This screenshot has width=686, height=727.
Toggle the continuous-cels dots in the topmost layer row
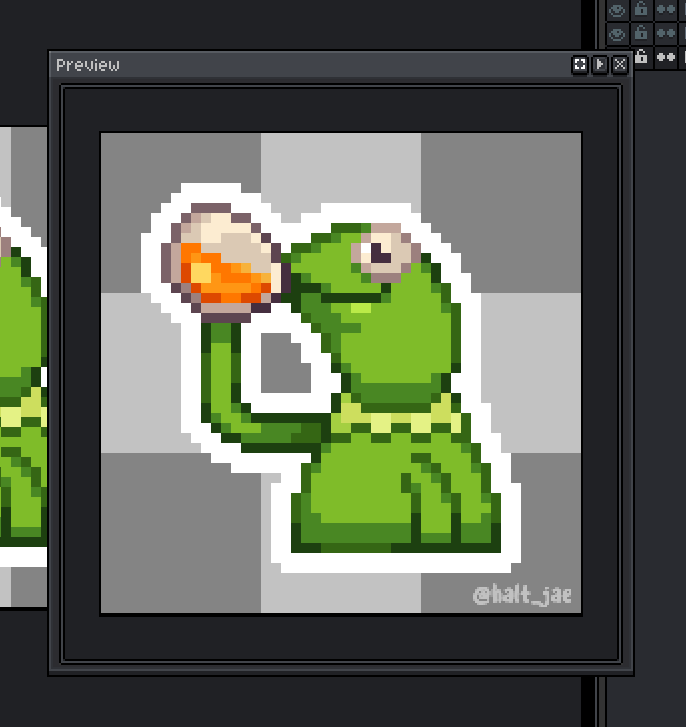tap(666, 10)
